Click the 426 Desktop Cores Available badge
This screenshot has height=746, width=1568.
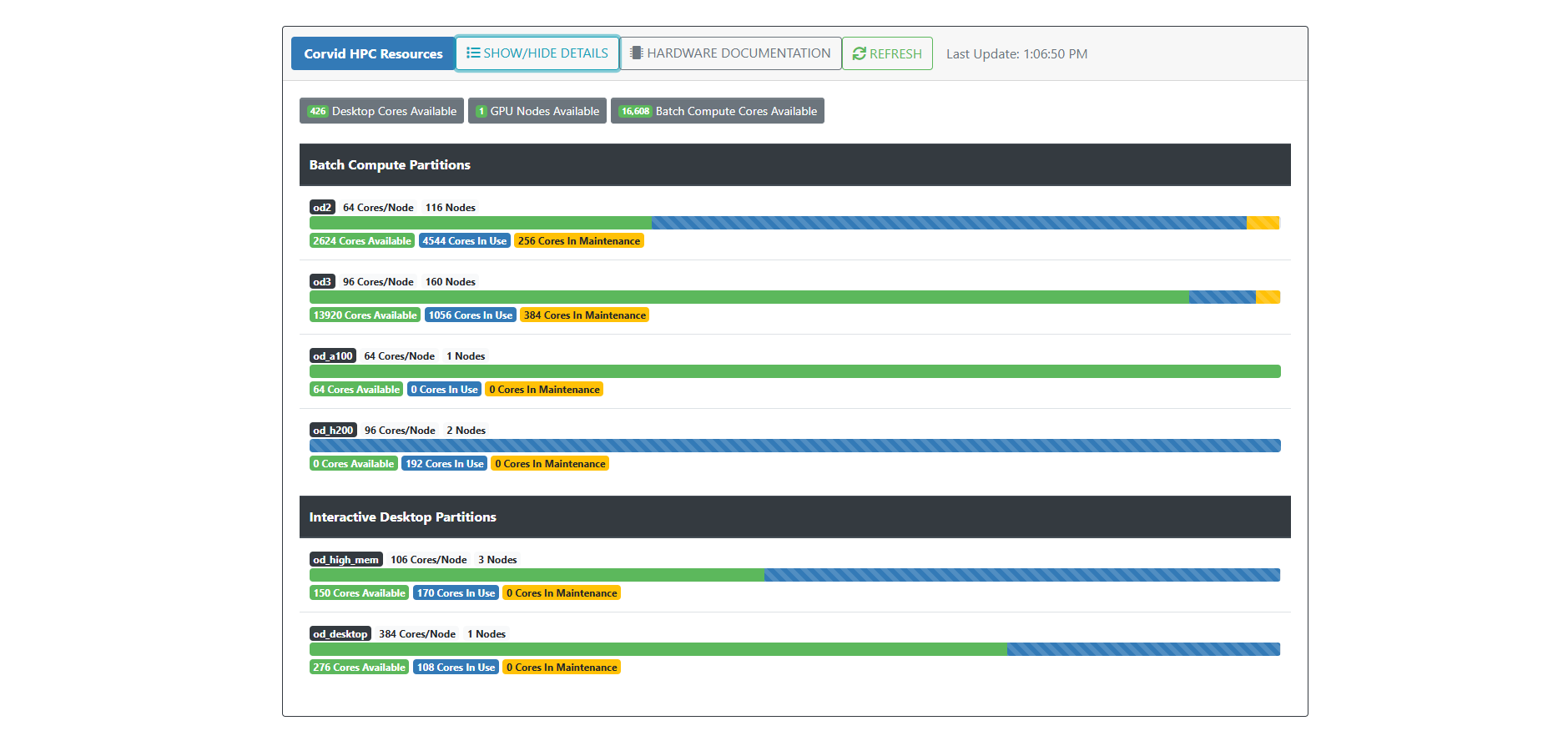(x=381, y=111)
